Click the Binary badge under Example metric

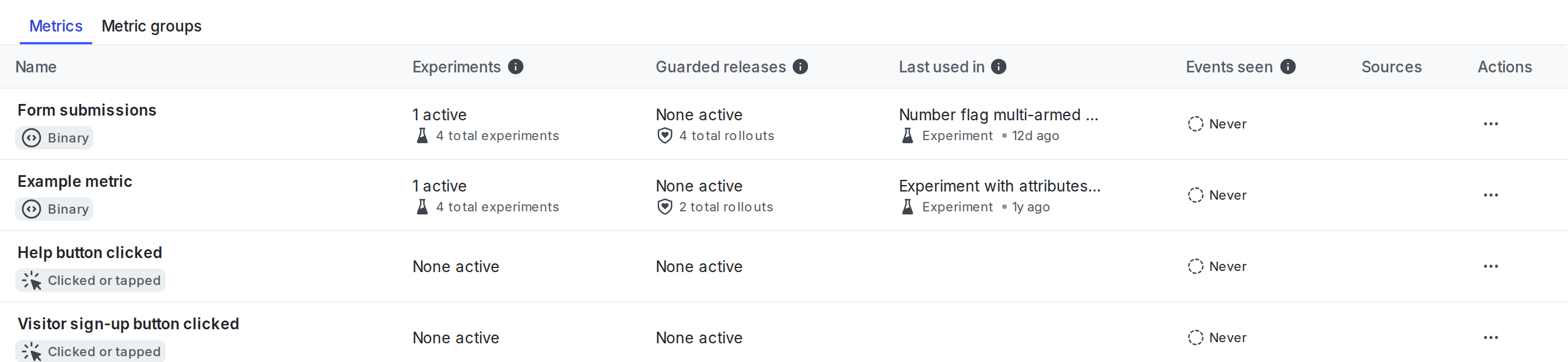(54, 208)
